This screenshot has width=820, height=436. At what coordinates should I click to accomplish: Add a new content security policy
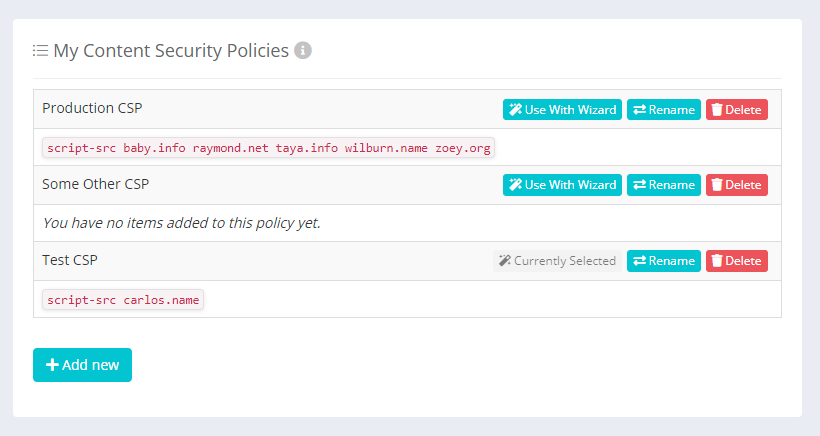click(x=82, y=365)
